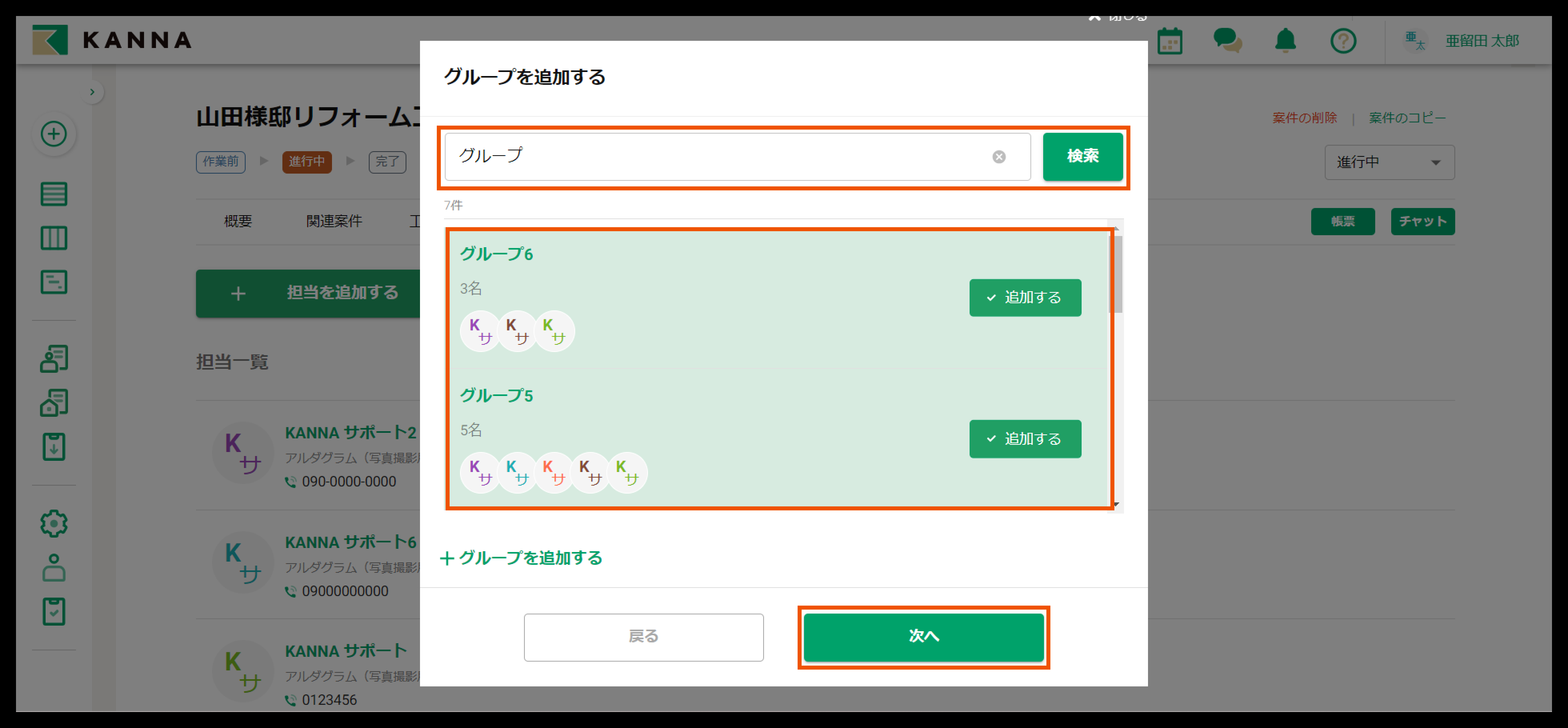
Task: Switch to the 概要 tab
Action: click(238, 222)
